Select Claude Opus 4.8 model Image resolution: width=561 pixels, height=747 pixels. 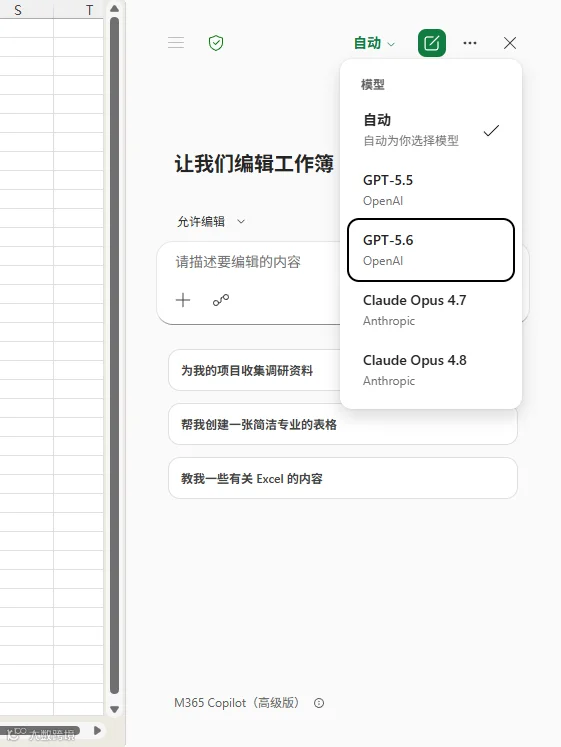tap(431, 370)
